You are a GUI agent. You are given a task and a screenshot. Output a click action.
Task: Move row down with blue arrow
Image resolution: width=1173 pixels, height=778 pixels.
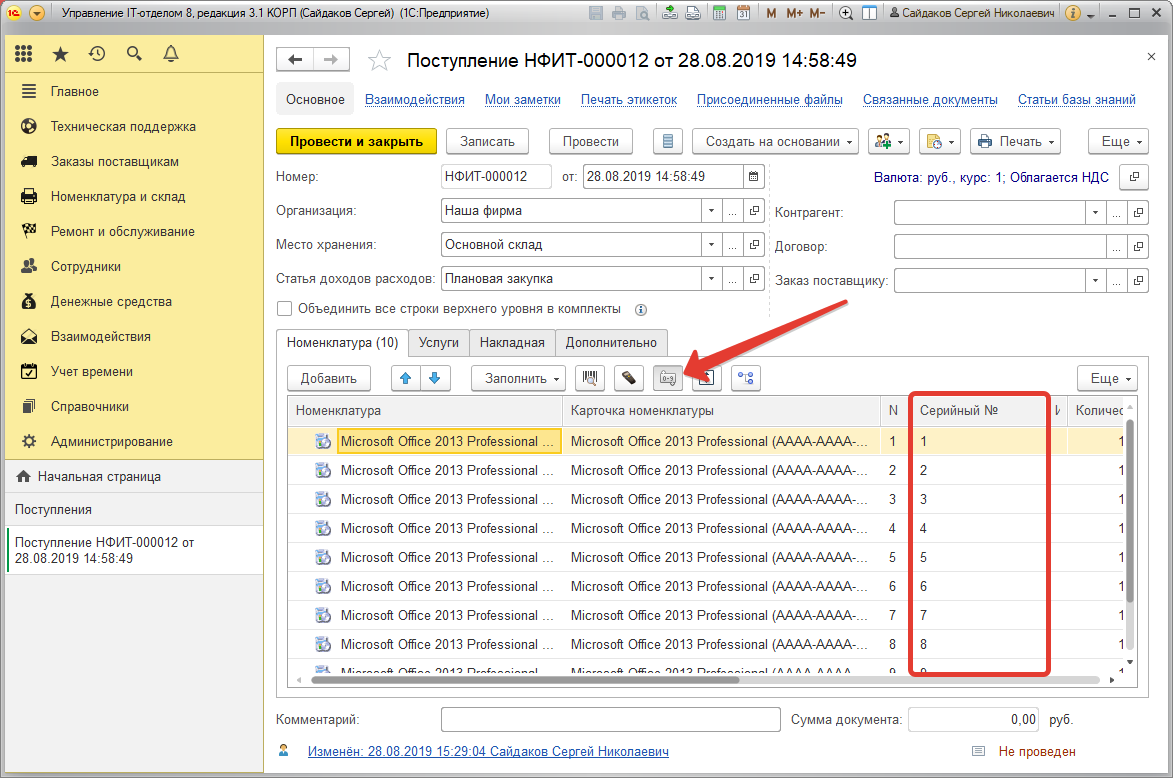[x=435, y=379]
